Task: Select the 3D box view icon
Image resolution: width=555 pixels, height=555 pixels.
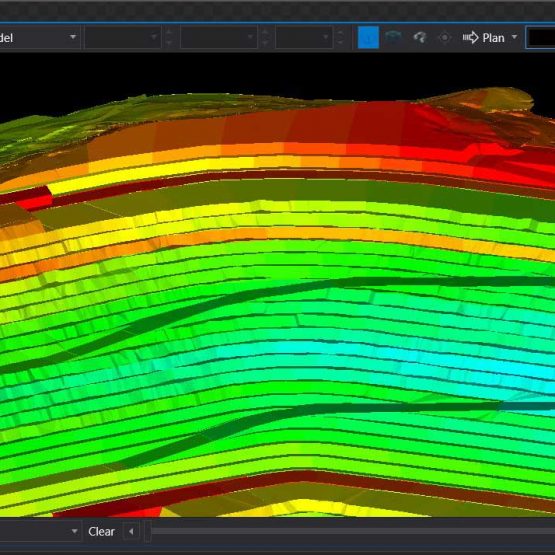Action: point(393,37)
